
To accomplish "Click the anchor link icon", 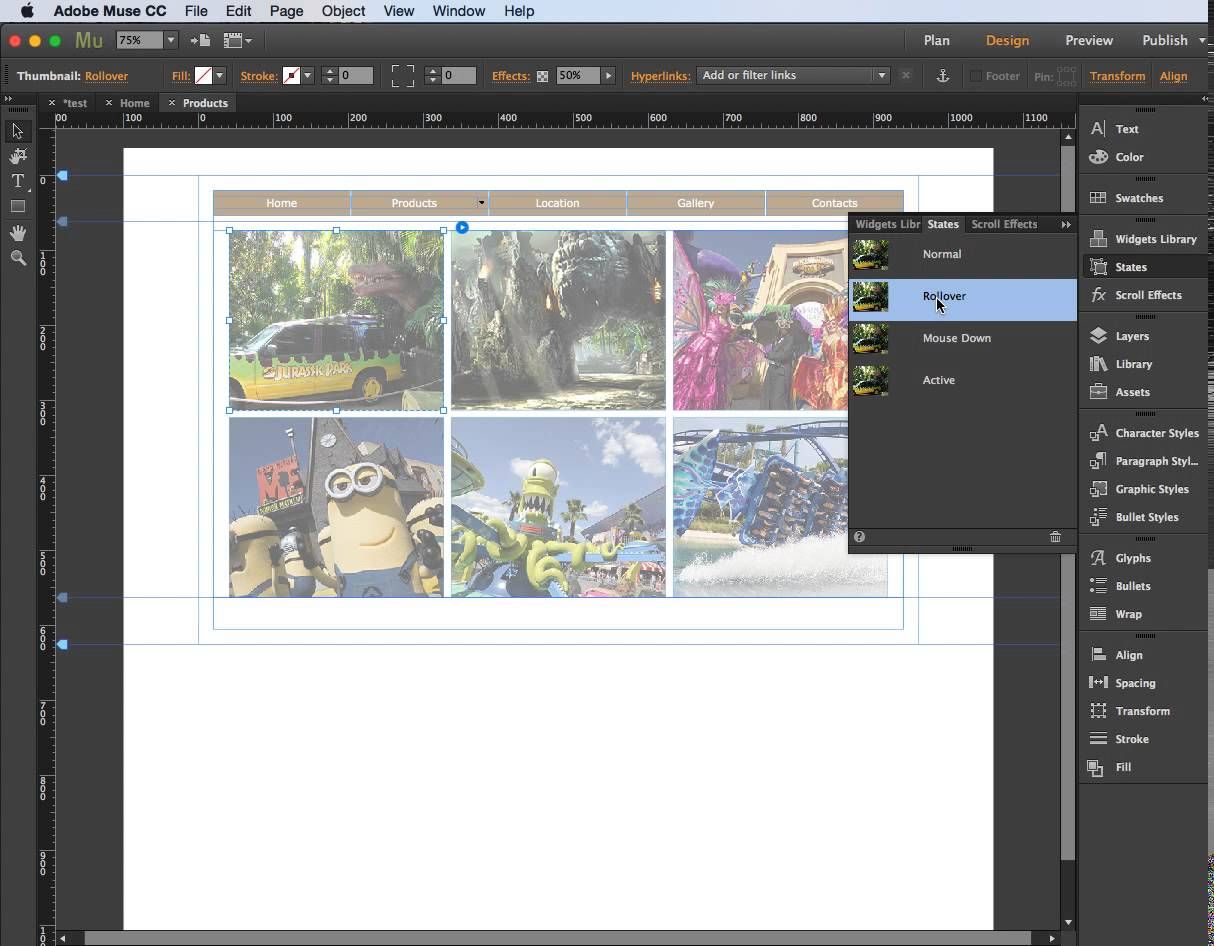I will tap(942, 76).
